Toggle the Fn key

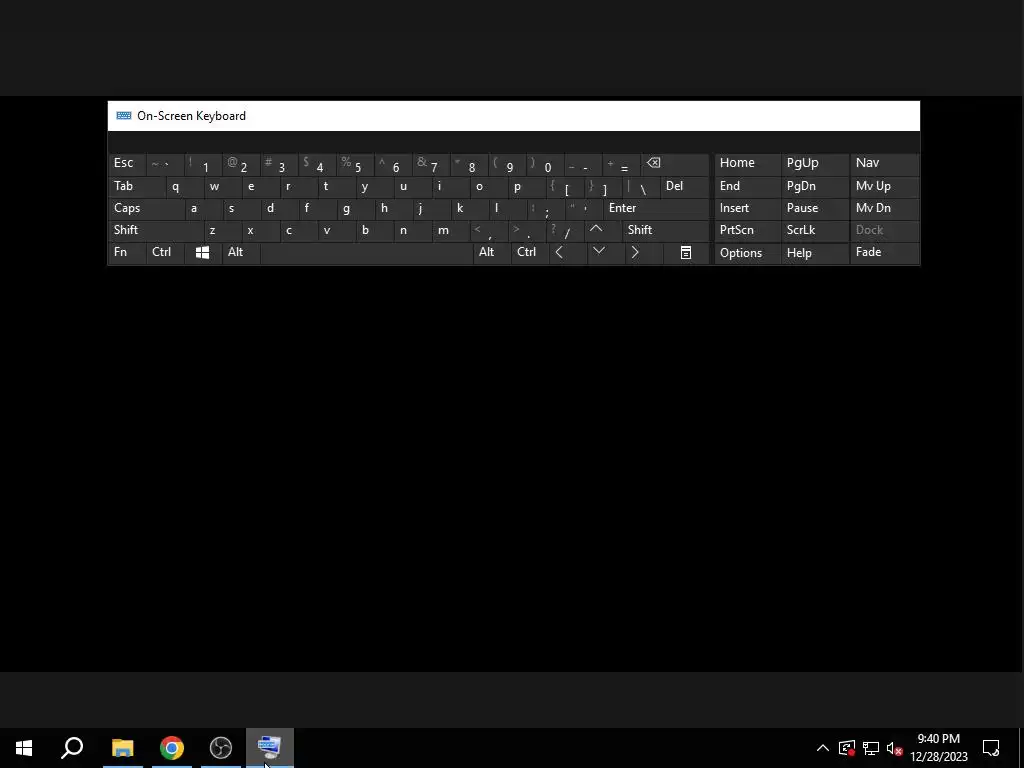[x=127, y=253]
